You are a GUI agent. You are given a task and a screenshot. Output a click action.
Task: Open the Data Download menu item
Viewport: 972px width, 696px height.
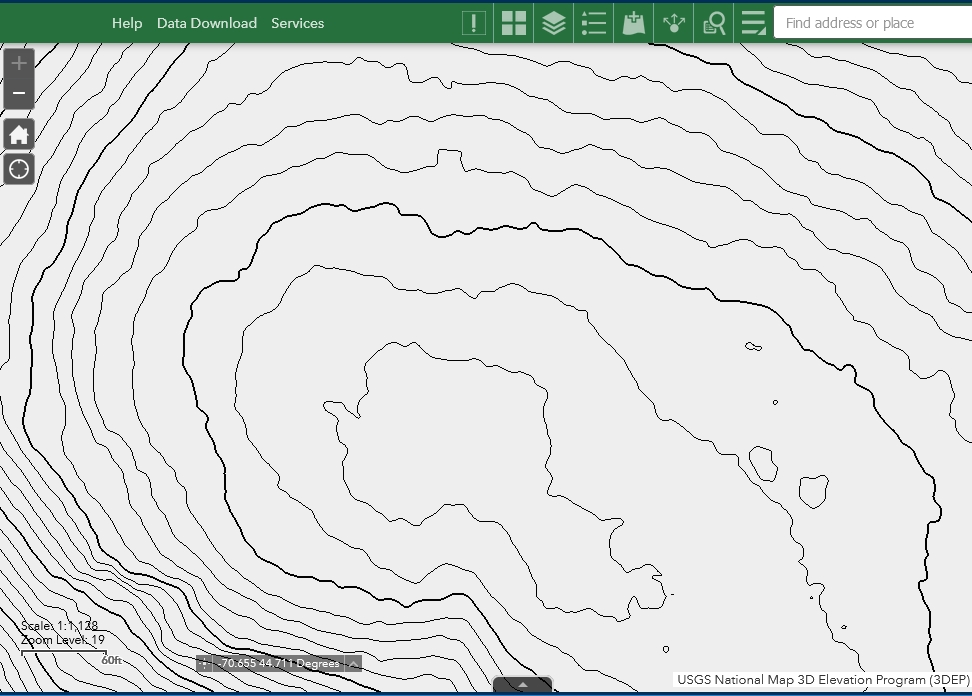pyautogui.click(x=207, y=23)
